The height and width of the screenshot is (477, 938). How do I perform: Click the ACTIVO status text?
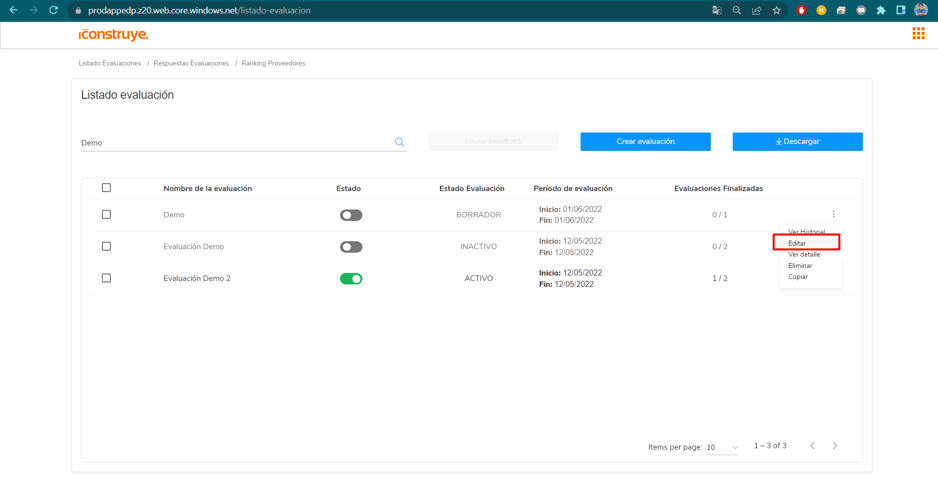point(479,278)
